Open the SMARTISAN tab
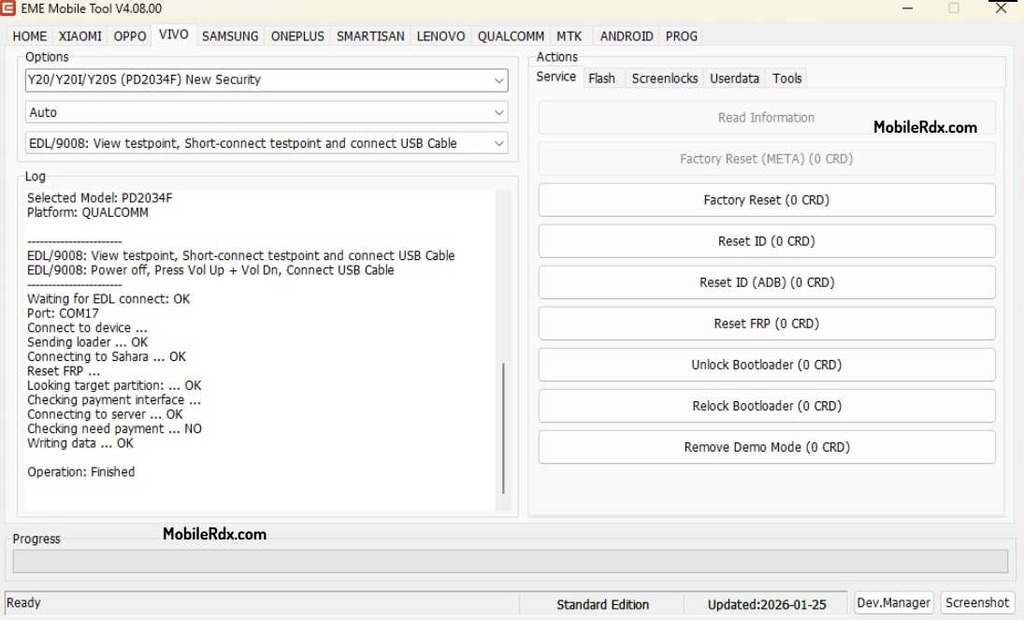 click(370, 37)
